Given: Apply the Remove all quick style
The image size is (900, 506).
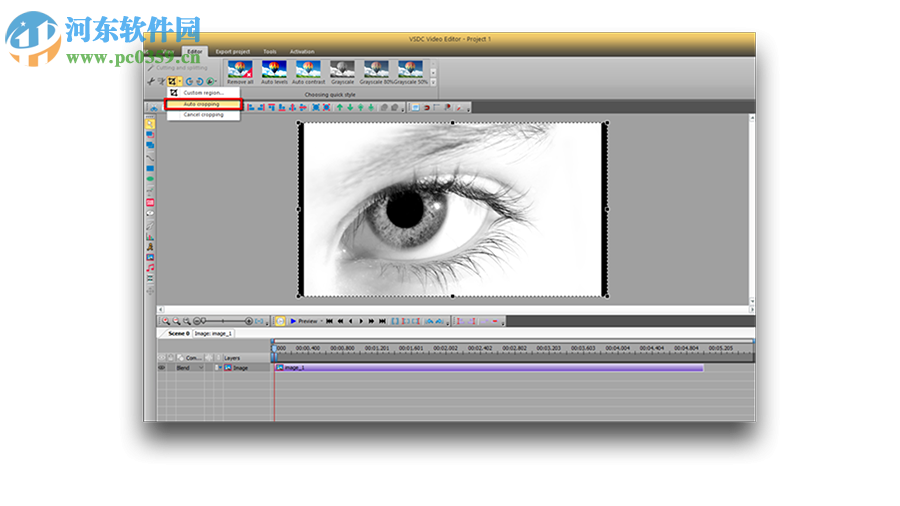Looking at the screenshot, I should [240, 73].
